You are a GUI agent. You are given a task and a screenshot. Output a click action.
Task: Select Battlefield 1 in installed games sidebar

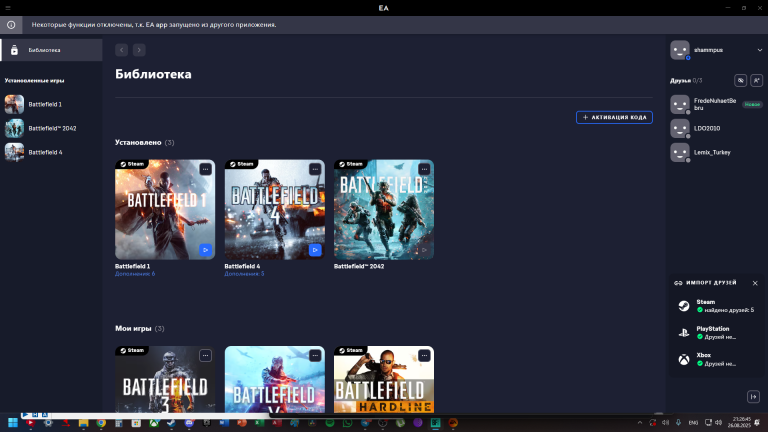(x=51, y=104)
